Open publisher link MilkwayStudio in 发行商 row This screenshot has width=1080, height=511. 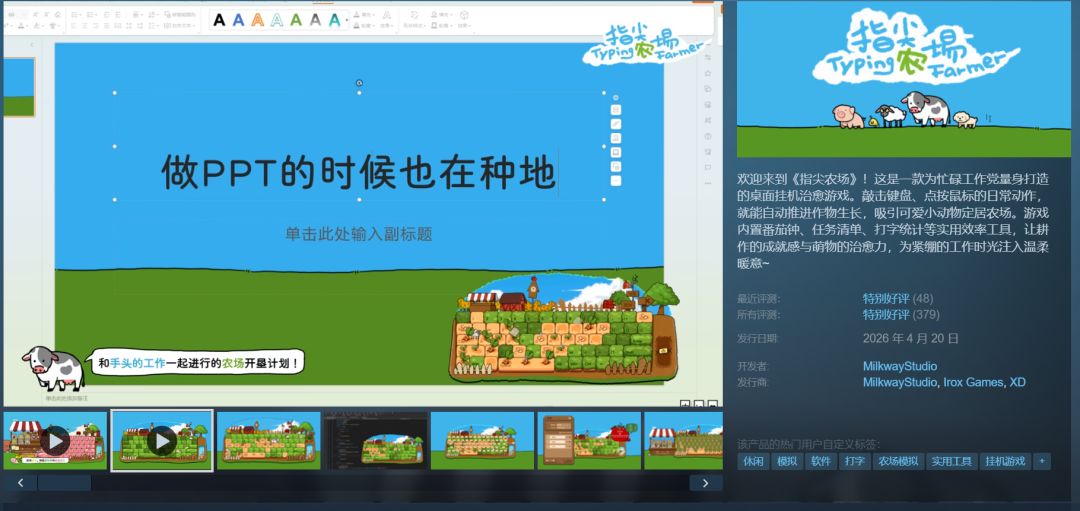pos(900,382)
